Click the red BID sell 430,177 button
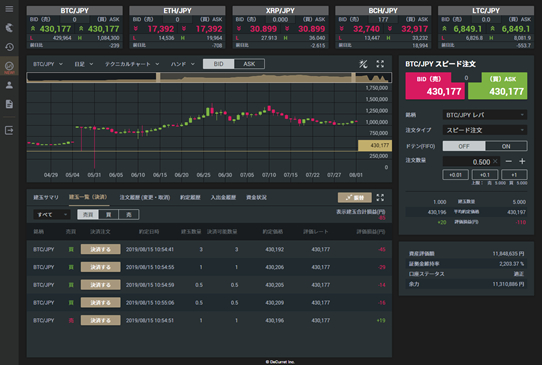The image size is (542, 365). pos(435,86)
